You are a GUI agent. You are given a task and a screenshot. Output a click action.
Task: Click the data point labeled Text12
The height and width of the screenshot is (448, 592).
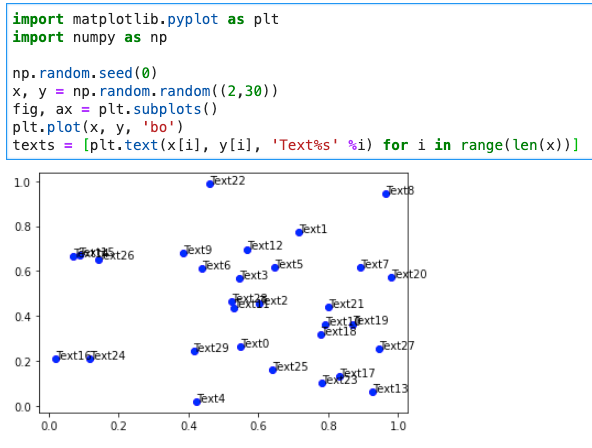[248, 250]
